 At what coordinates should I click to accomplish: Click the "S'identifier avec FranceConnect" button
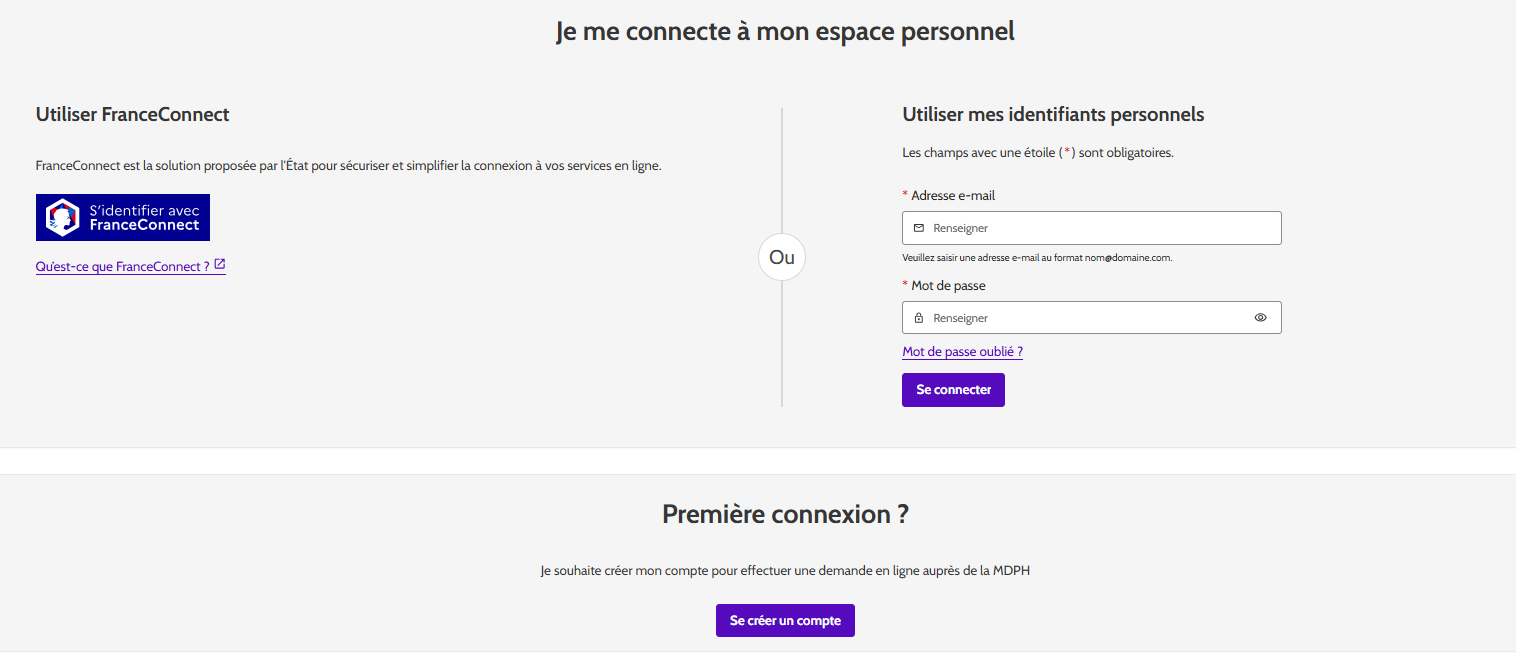point(123,217)
